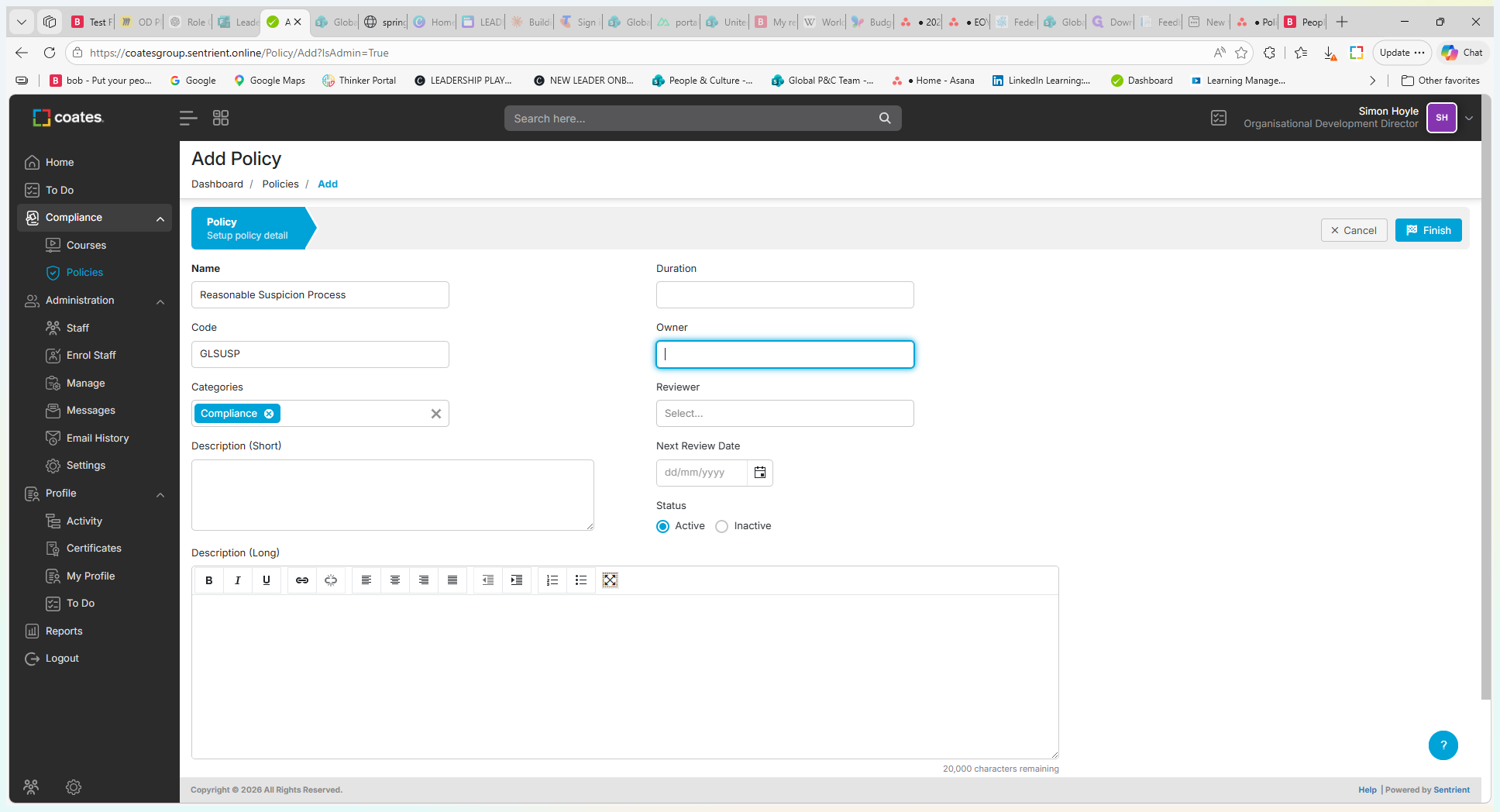Go to Policies breadcrumb link
Image resolution: width=1500 pixels, height=812 pixels.
click(x=280, y=184)
